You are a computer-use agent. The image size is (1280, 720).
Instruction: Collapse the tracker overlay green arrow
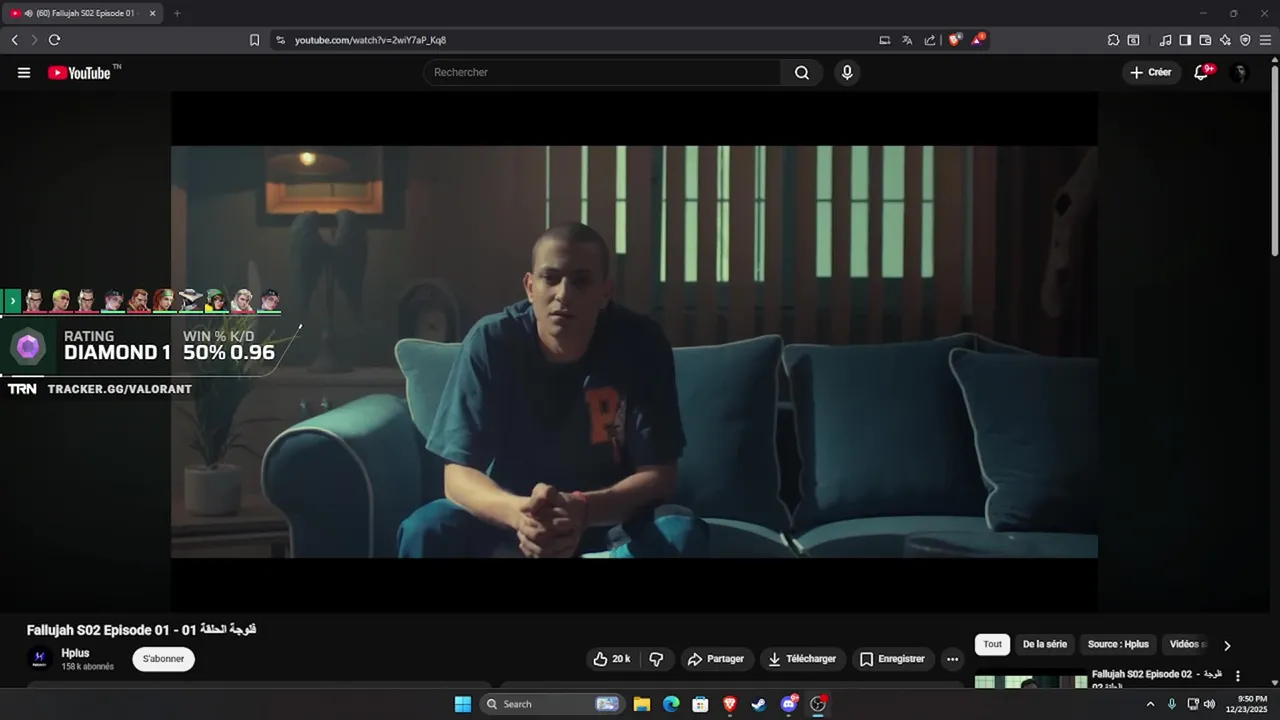[x=12, y=301]
